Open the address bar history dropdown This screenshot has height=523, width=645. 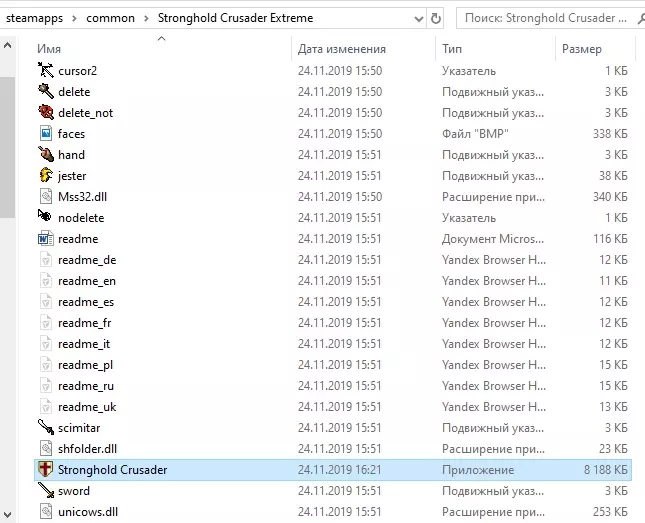[419, 19]
